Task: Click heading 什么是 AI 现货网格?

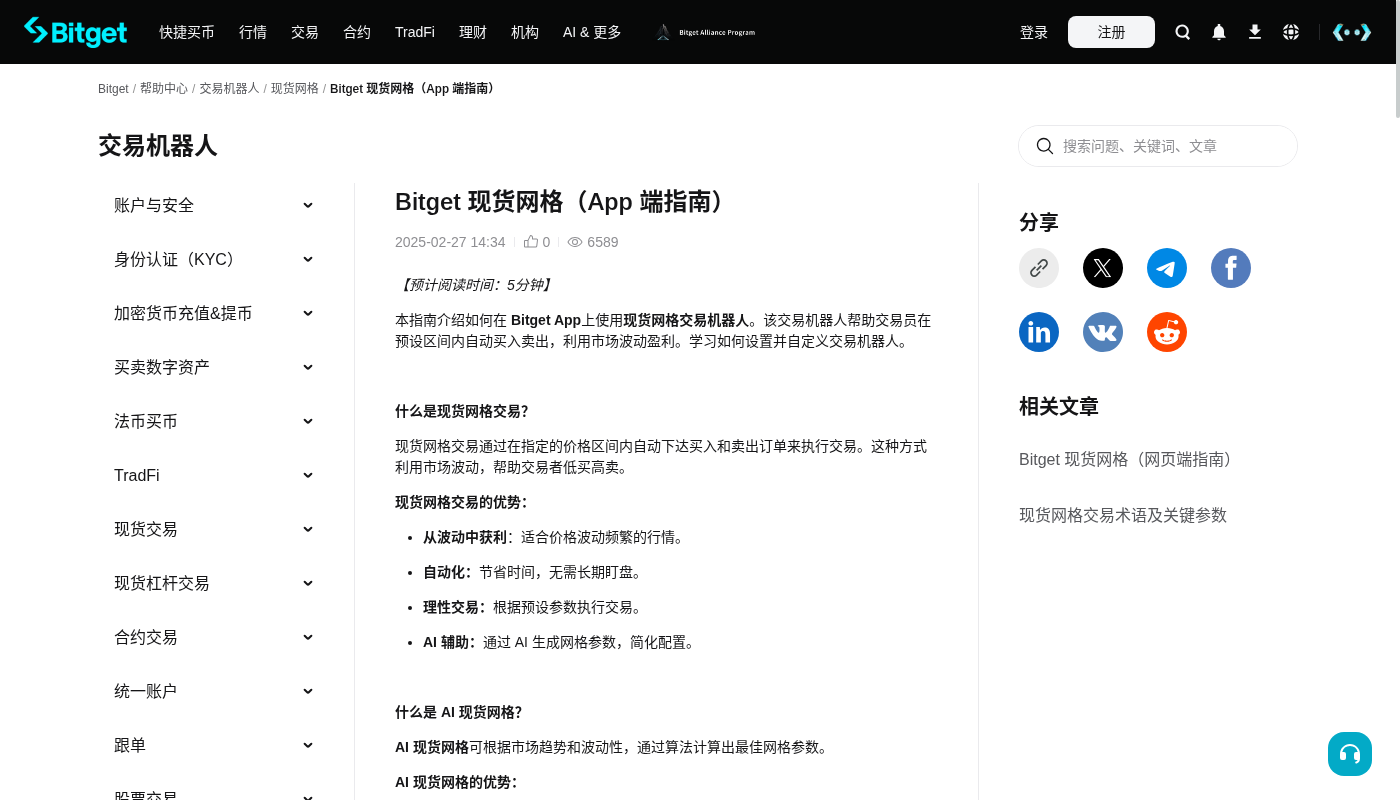Action: click(x=459, y=712)
